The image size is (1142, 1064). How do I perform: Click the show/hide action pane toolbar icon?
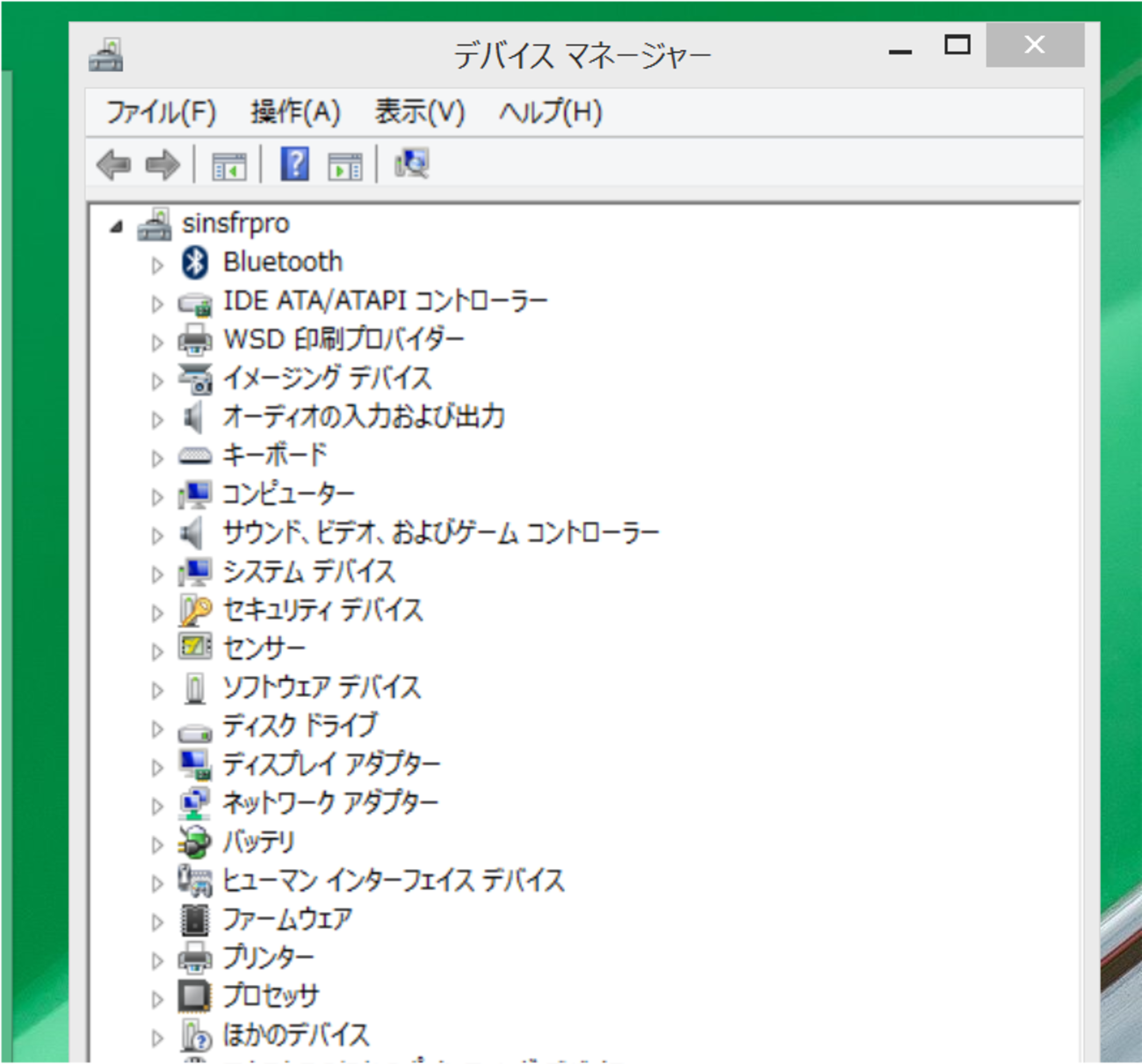[x=344, y=165]
